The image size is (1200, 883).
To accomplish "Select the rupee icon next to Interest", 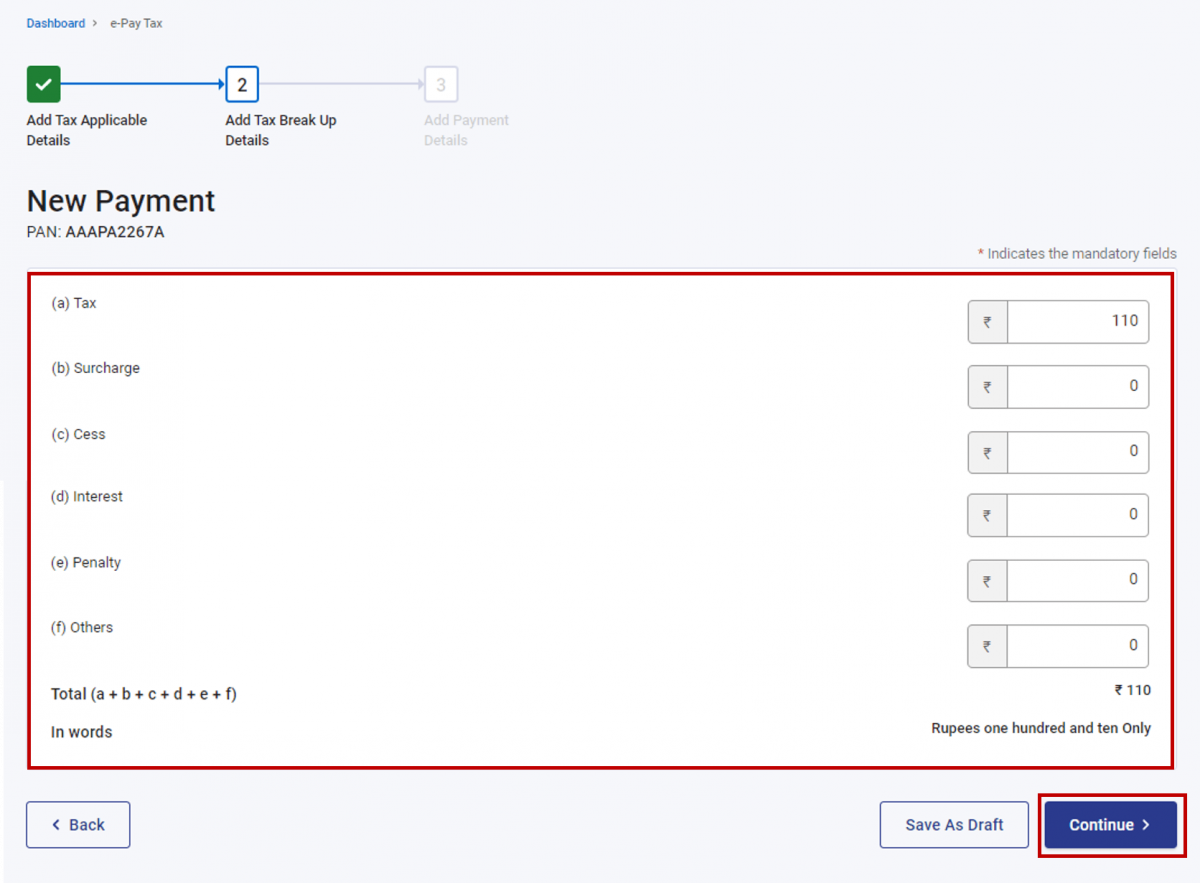I will click(987, 515).
